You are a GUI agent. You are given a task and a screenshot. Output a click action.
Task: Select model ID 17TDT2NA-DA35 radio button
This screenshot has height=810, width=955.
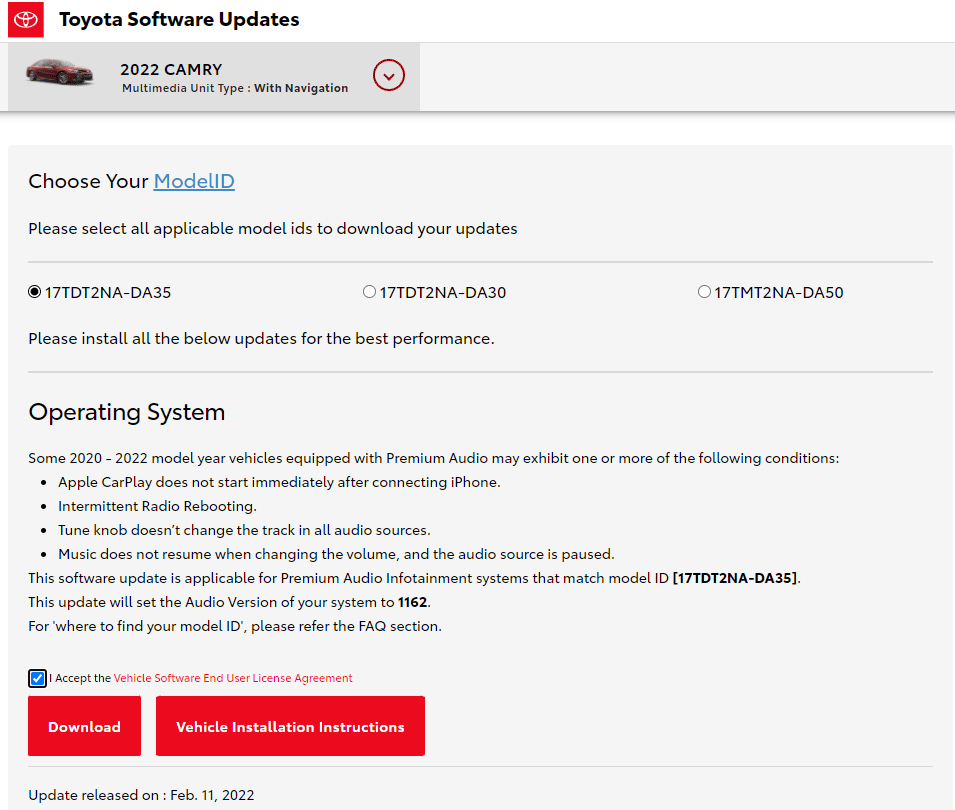(35, 292)
